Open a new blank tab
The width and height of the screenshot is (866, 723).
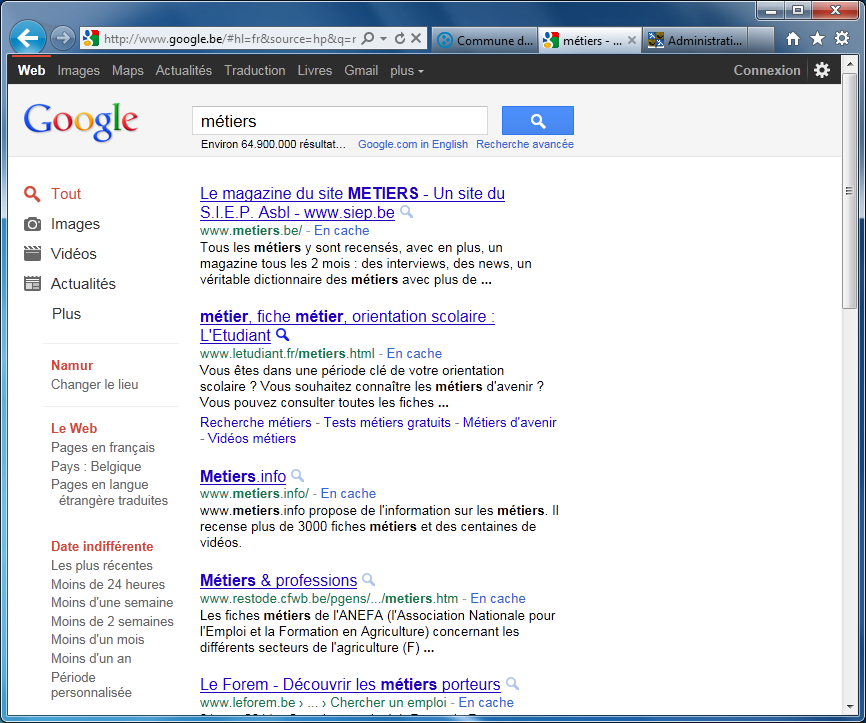point(761,40)
